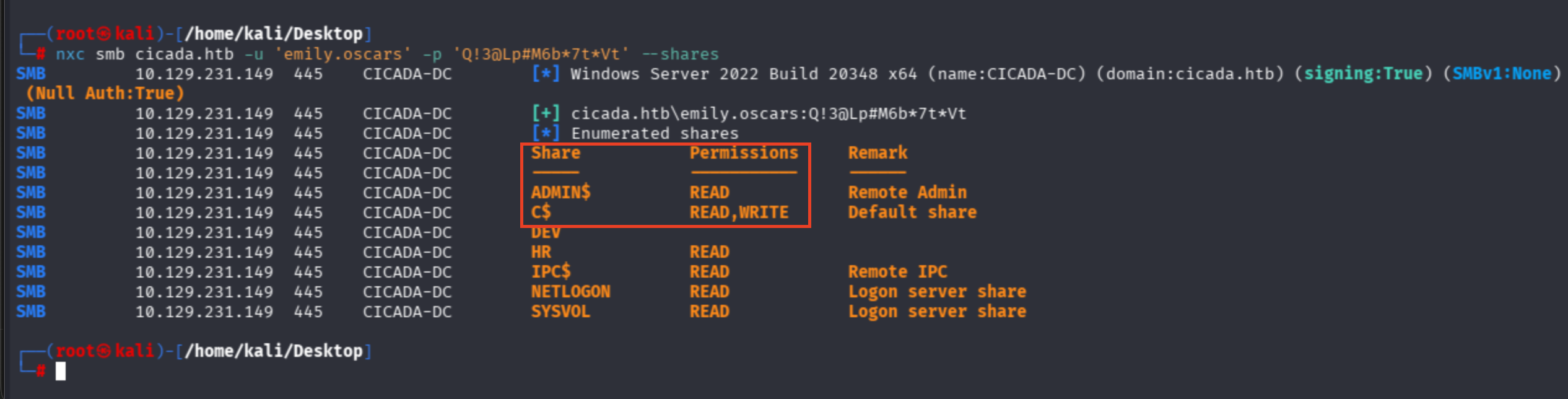This screenshot has height=399, width=1568.
Task: Click the Permissions column header
Action: (x=744, y=153)
